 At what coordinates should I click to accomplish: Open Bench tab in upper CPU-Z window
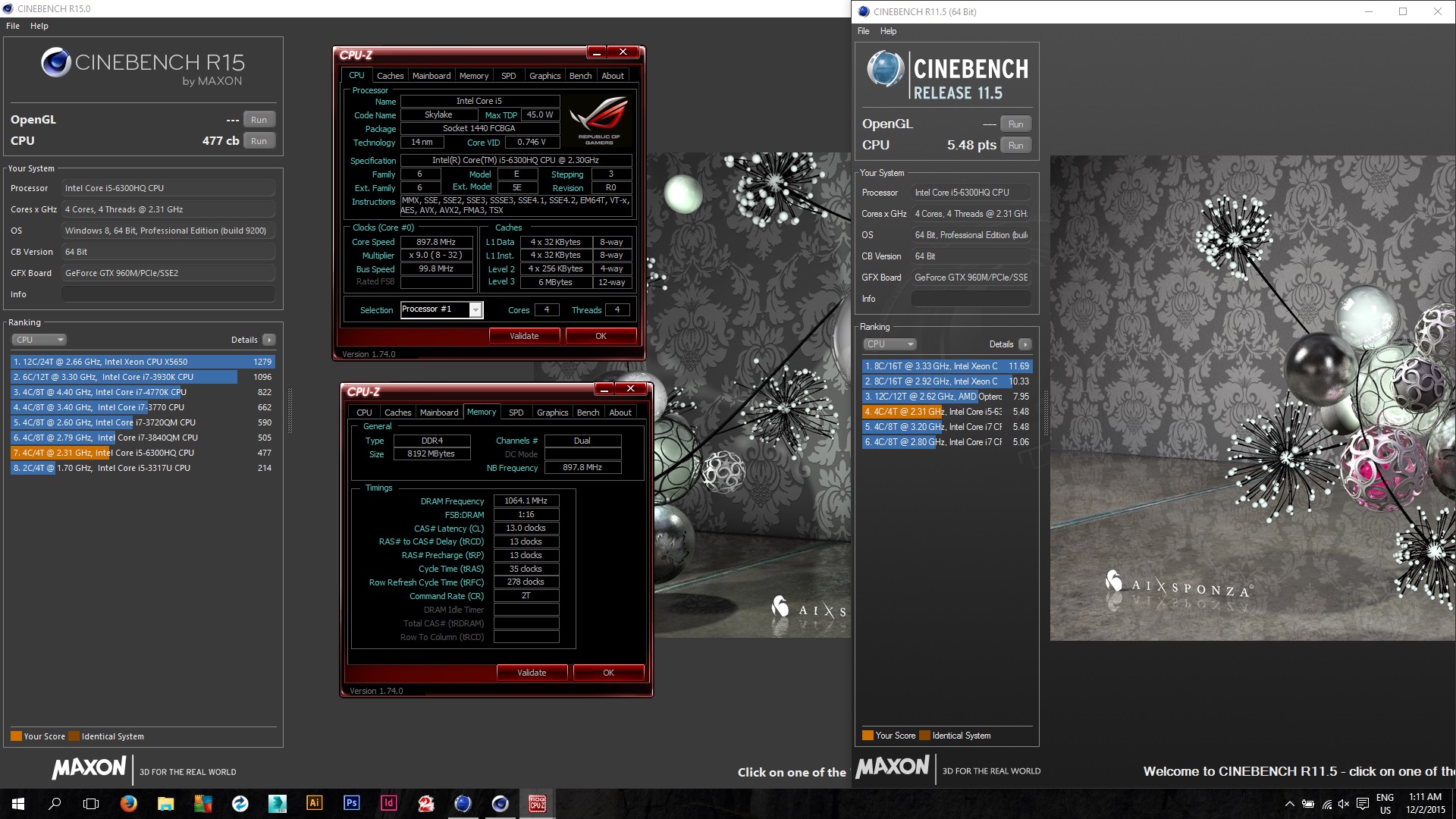580,76
